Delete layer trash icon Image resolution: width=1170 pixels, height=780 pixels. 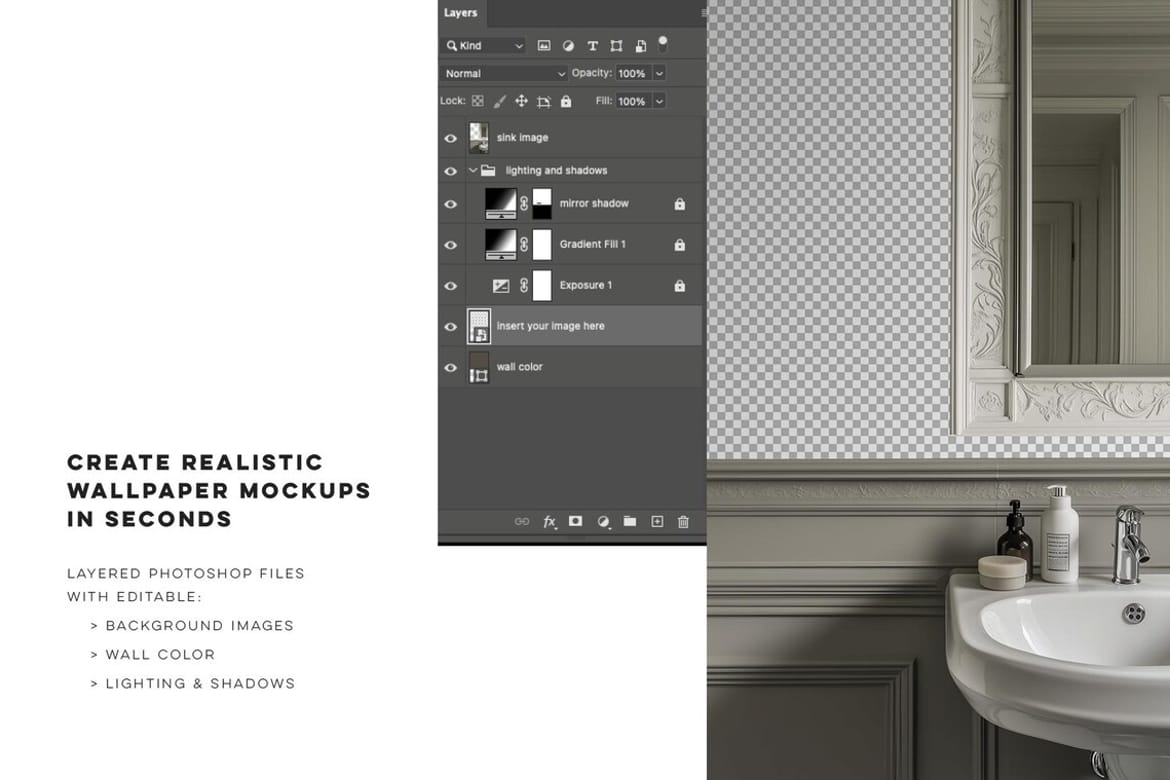pos(683,522)
